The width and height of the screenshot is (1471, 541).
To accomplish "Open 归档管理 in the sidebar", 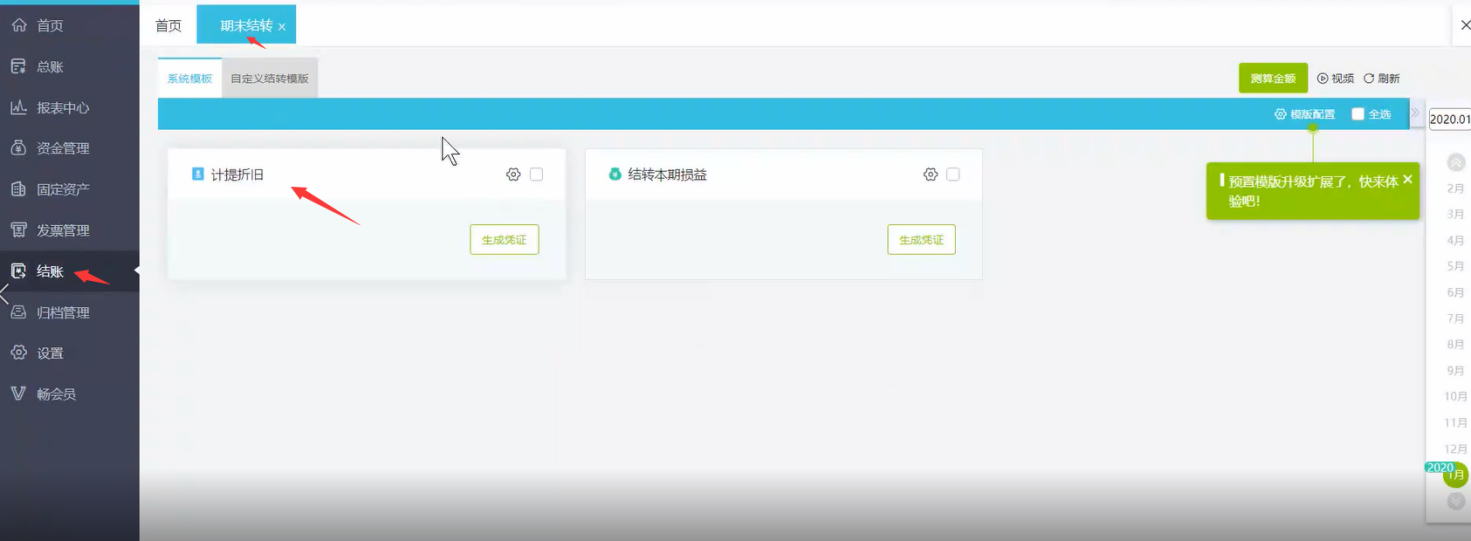I will tap(69, 312).
